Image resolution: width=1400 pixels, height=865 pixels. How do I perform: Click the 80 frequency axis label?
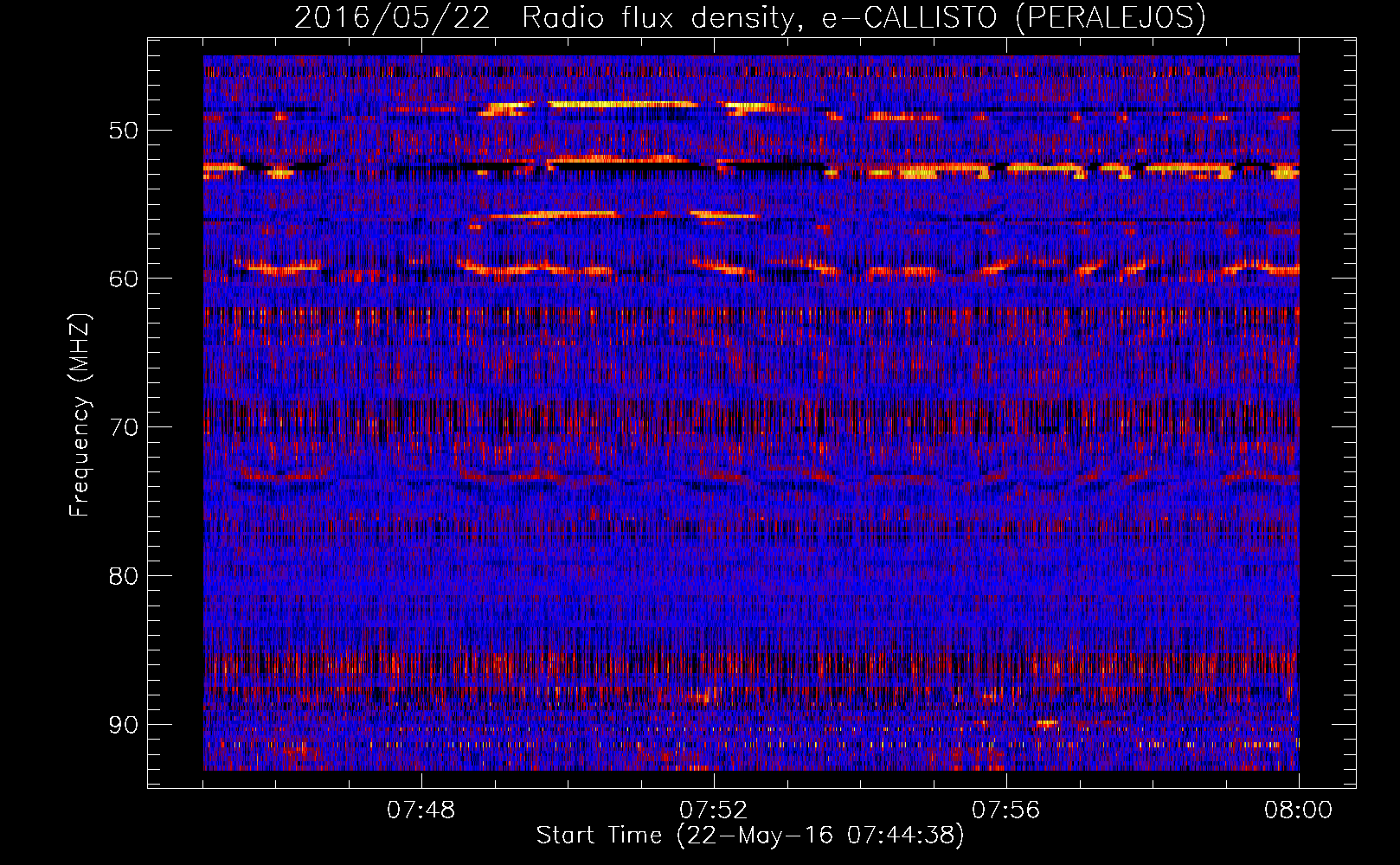[x=123, y=576]
